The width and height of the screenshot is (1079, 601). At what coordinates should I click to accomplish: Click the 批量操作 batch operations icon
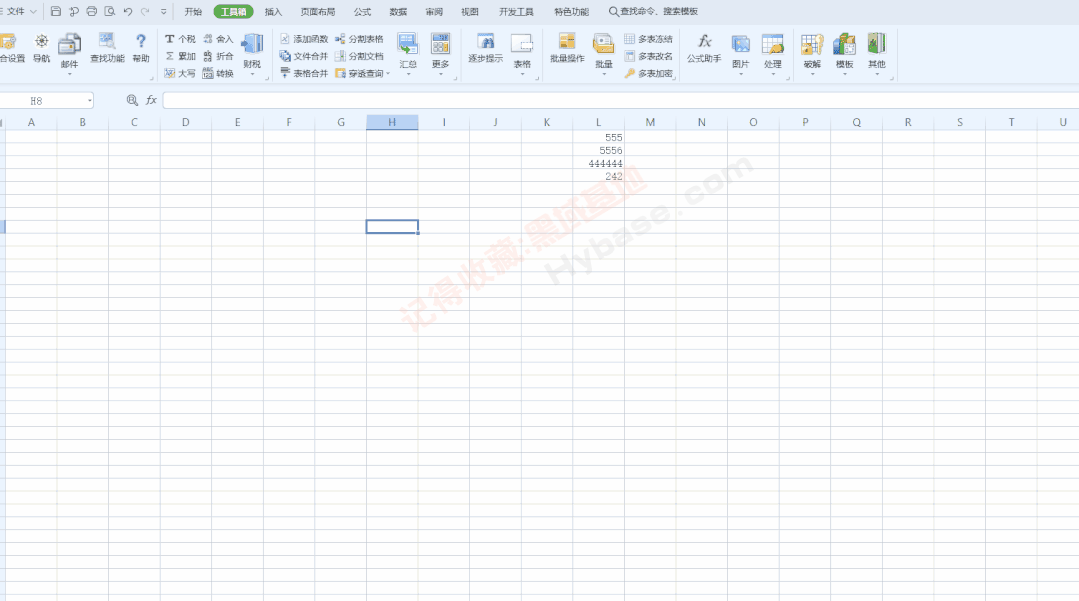(567, 48)
